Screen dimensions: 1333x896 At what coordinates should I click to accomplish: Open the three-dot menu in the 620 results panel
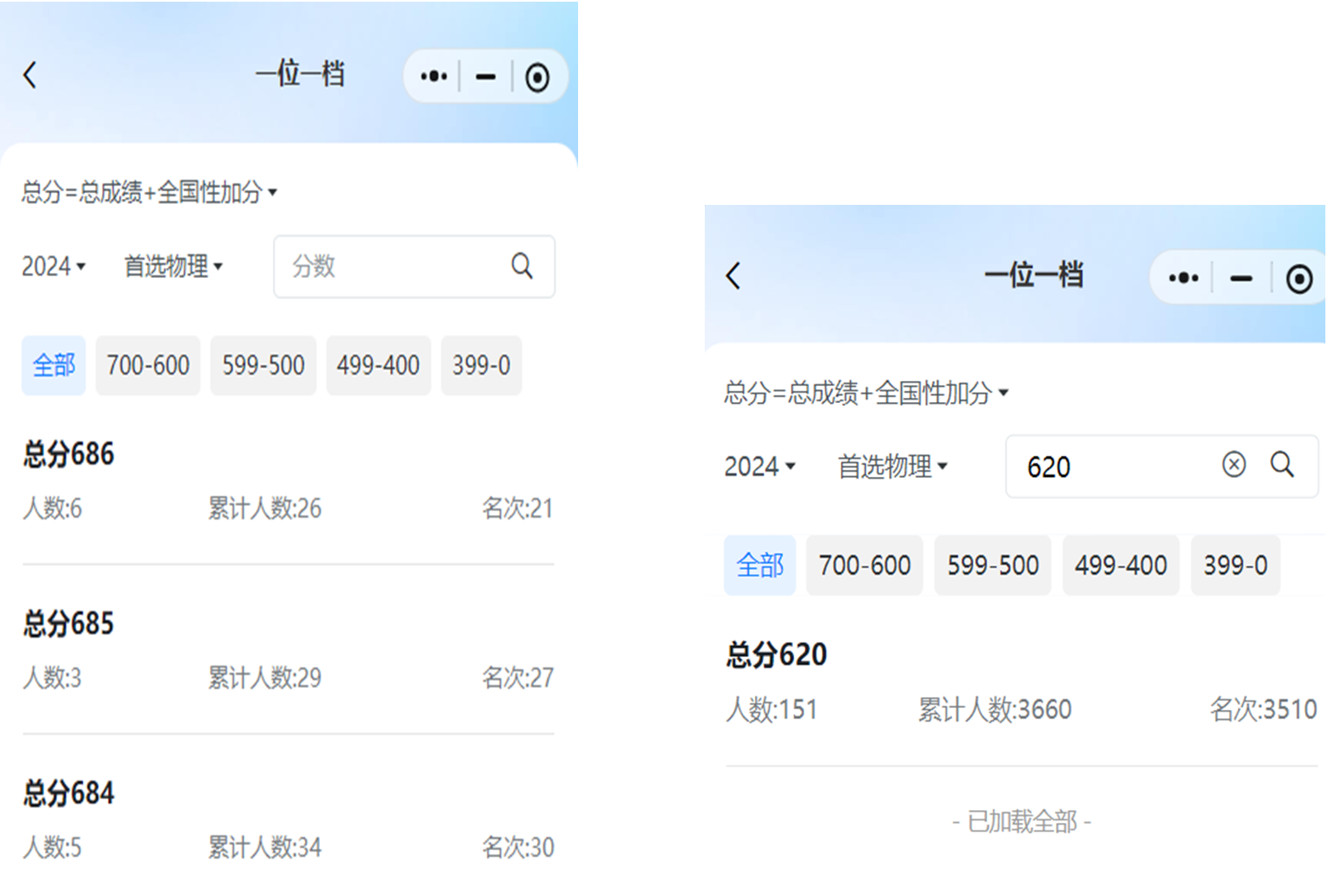click(1183, 278)
